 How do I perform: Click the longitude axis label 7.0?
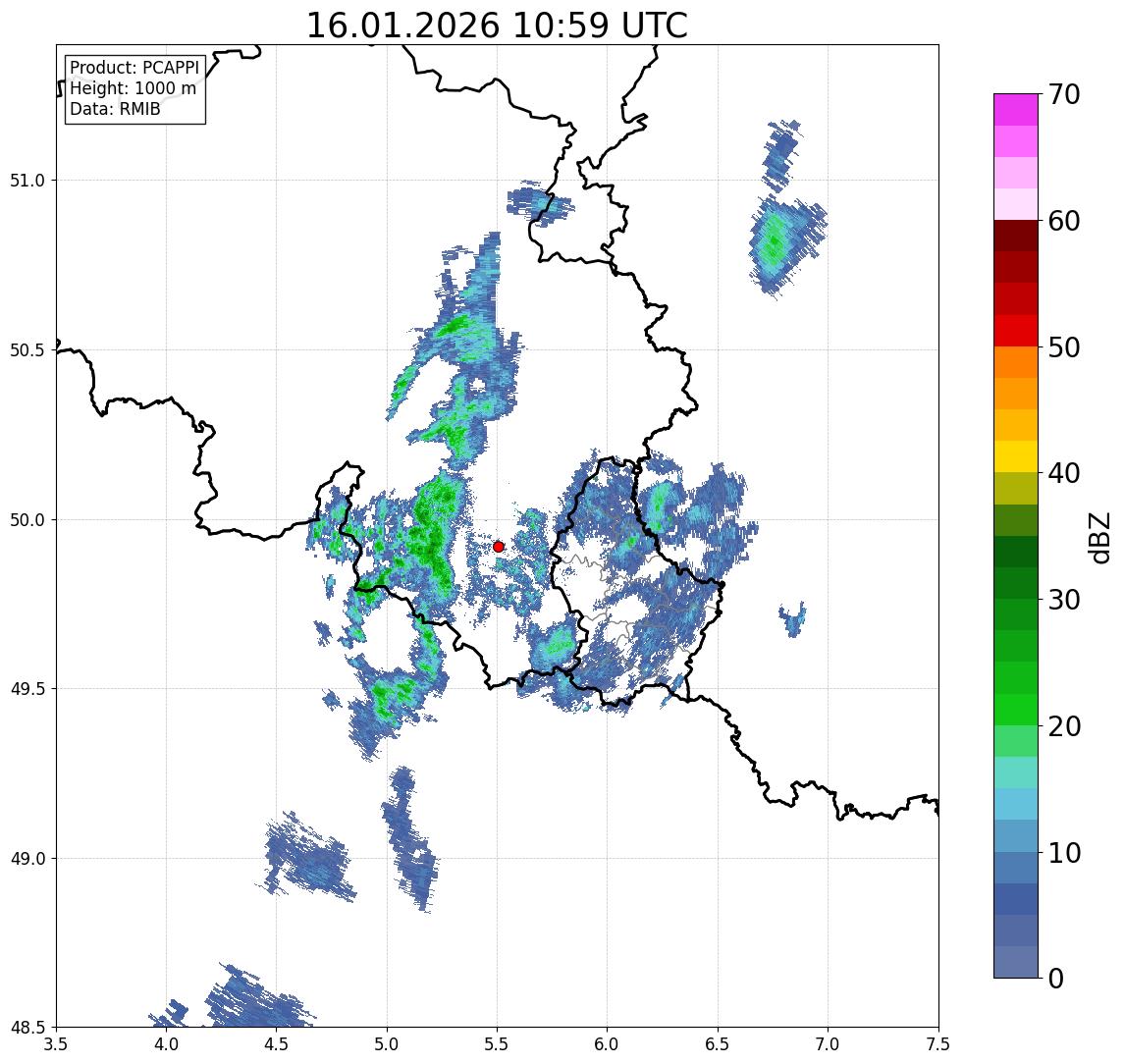click(829, 1044)
